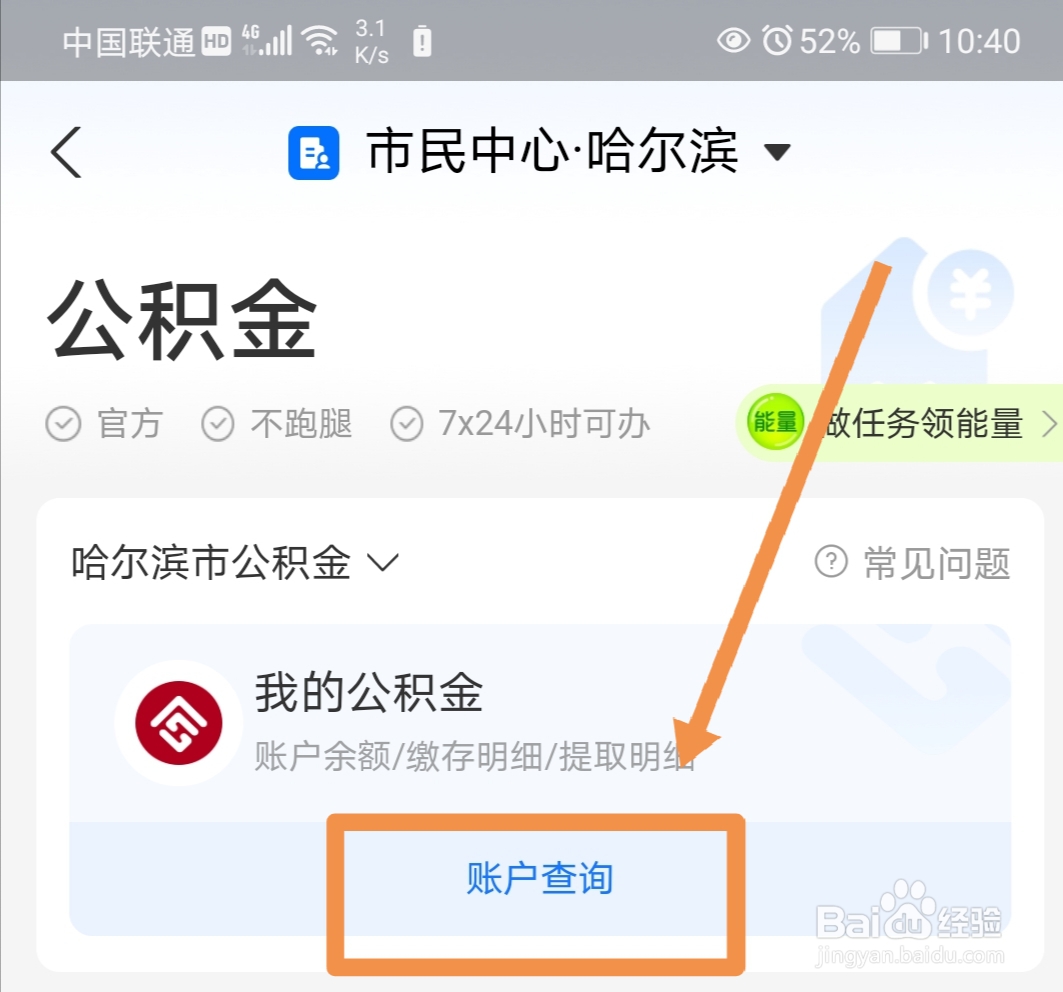Tap the green 能量 energy ball icon

click(x=775, y=422)
